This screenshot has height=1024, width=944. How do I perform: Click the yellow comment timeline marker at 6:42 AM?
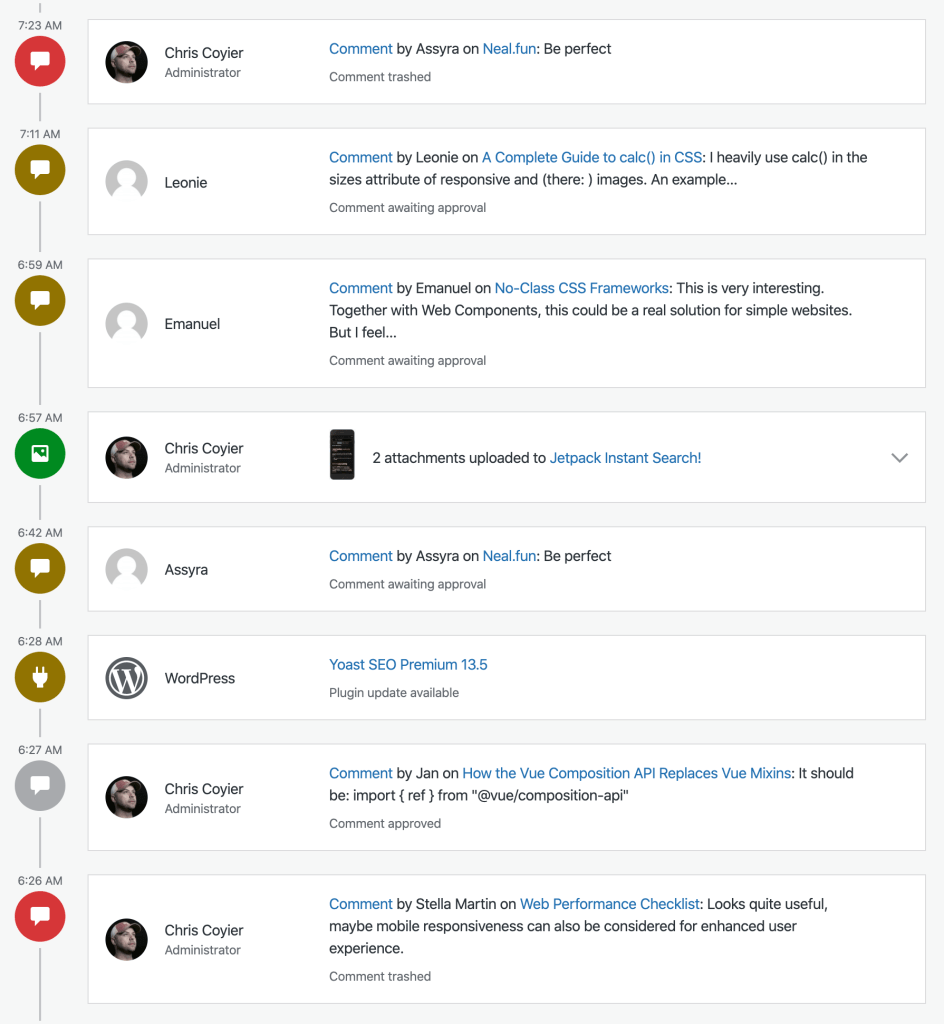tap(40, 569)
